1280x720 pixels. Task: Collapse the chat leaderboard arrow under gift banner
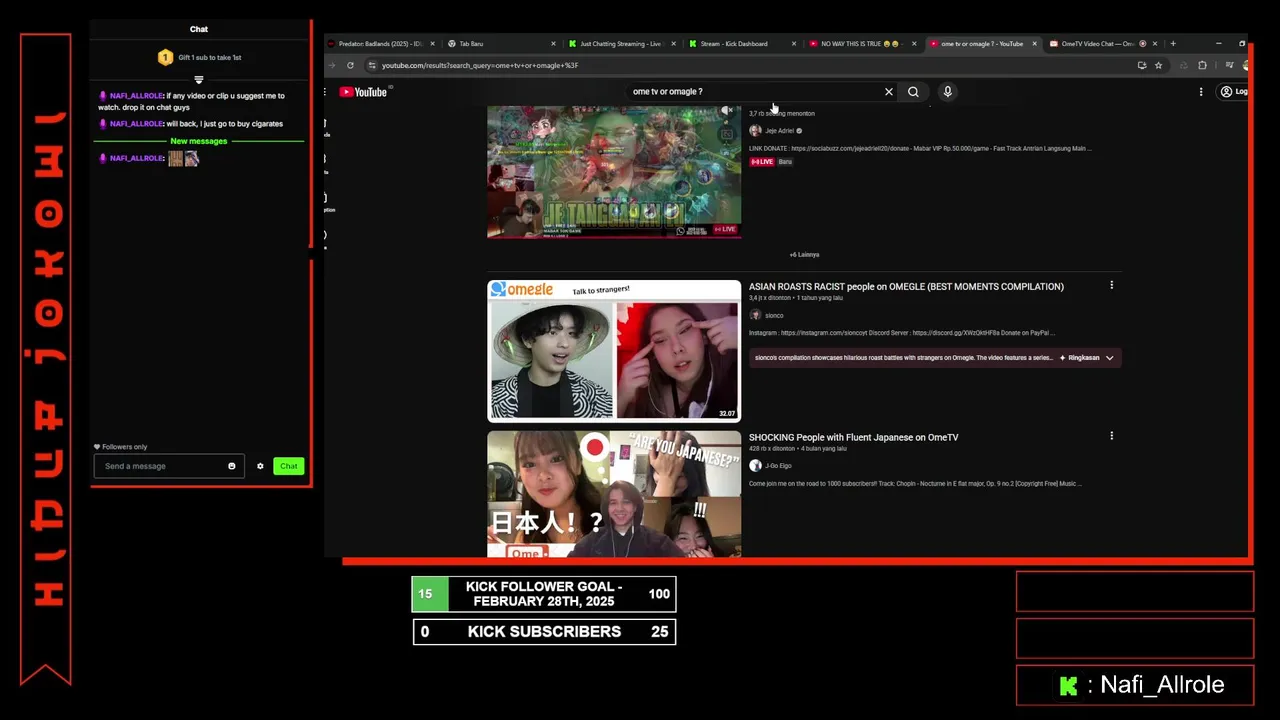(x=199, y=79)
